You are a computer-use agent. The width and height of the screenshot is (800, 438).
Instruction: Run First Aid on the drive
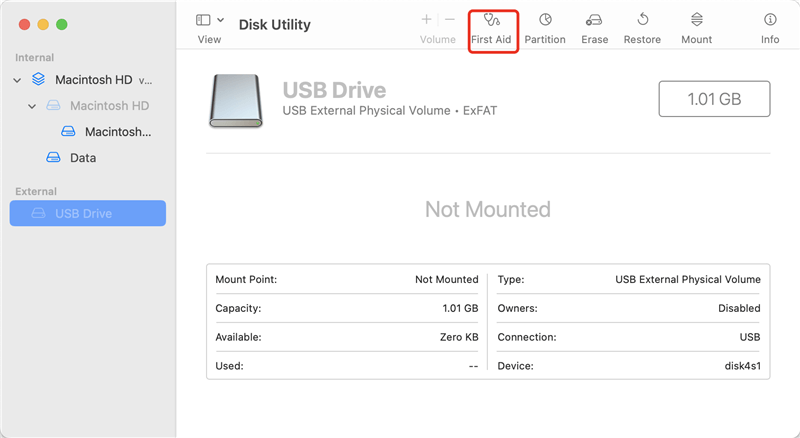pyautogui.click(x=492, y=28)
